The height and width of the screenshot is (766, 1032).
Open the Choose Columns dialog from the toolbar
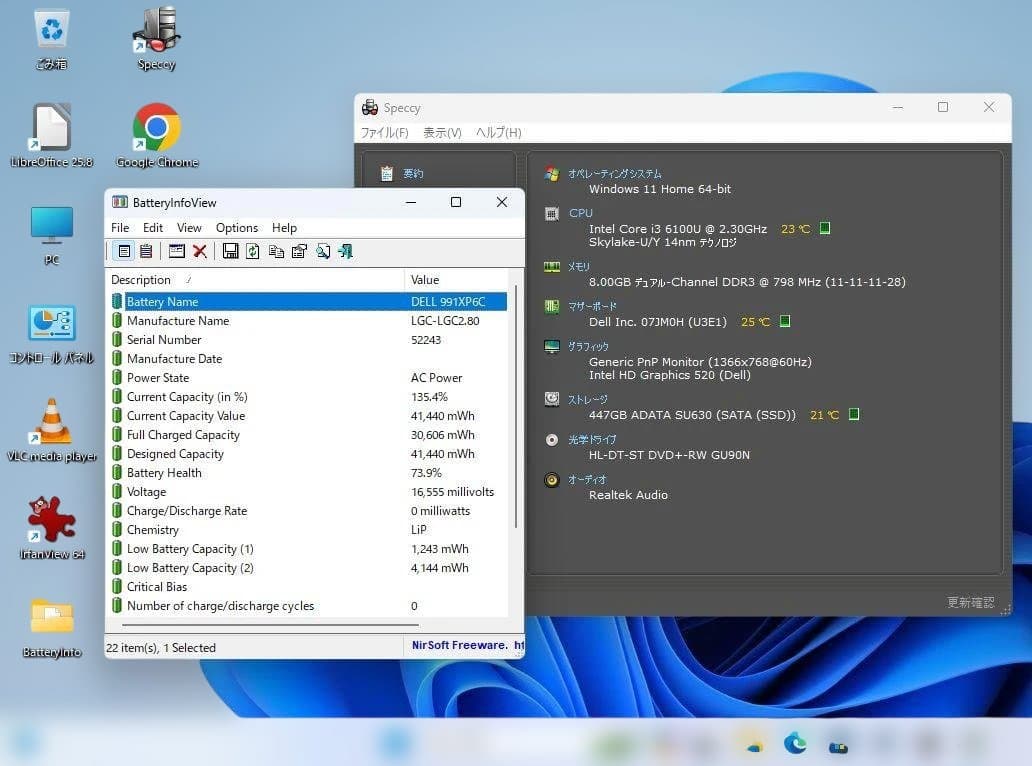(x=179, y=251)
